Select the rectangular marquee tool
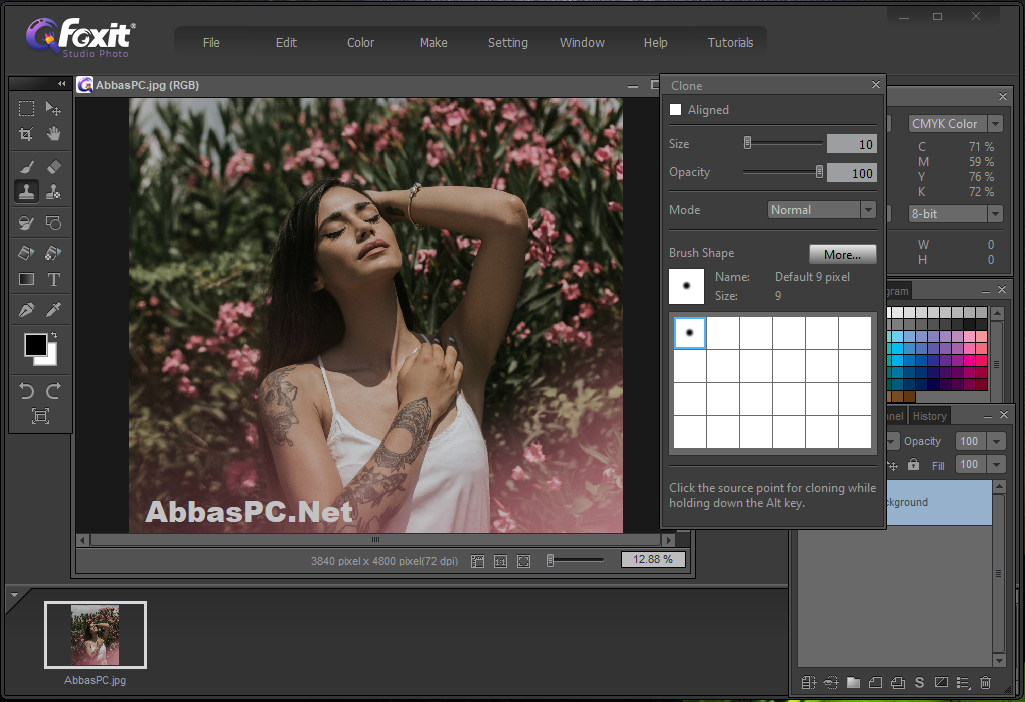The image size is (1025, 702). [x=26, y=108]
